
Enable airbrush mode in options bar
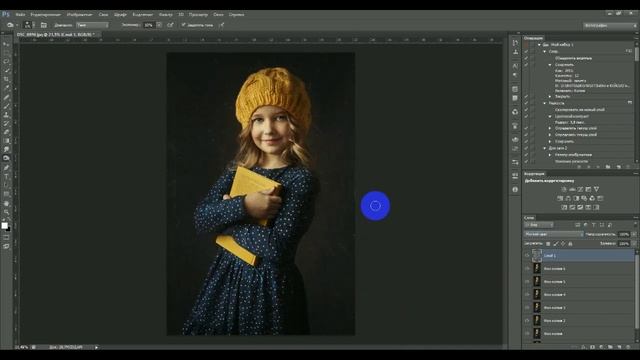[170, 25]
